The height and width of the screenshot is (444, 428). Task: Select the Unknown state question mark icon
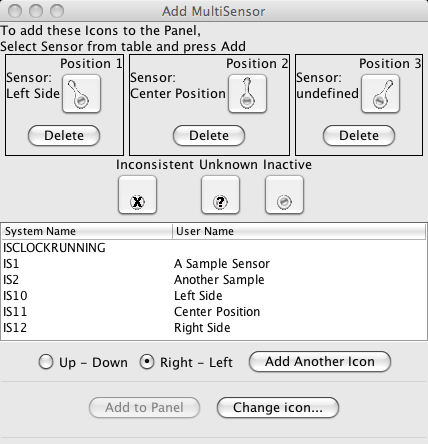pos(220,195)
